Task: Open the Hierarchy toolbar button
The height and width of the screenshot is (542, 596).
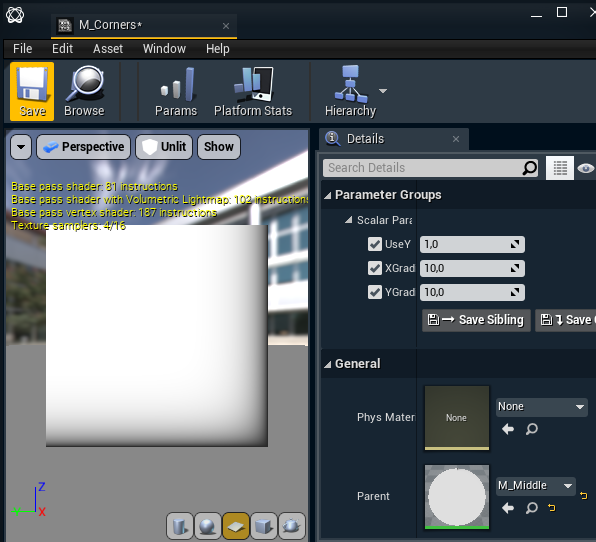Action: coord(350,92)
